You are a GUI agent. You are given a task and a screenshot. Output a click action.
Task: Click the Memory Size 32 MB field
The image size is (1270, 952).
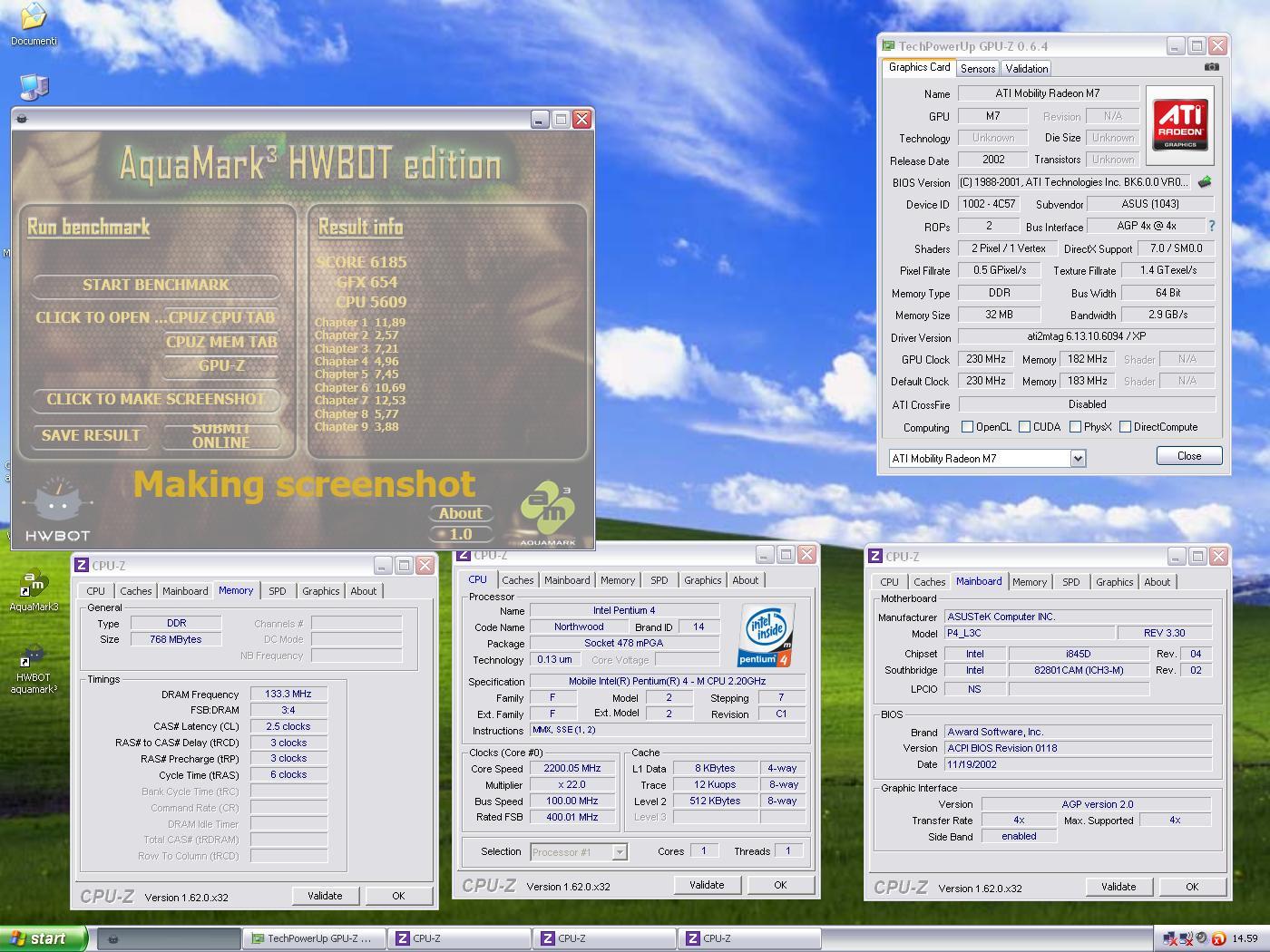pos(999,315)
